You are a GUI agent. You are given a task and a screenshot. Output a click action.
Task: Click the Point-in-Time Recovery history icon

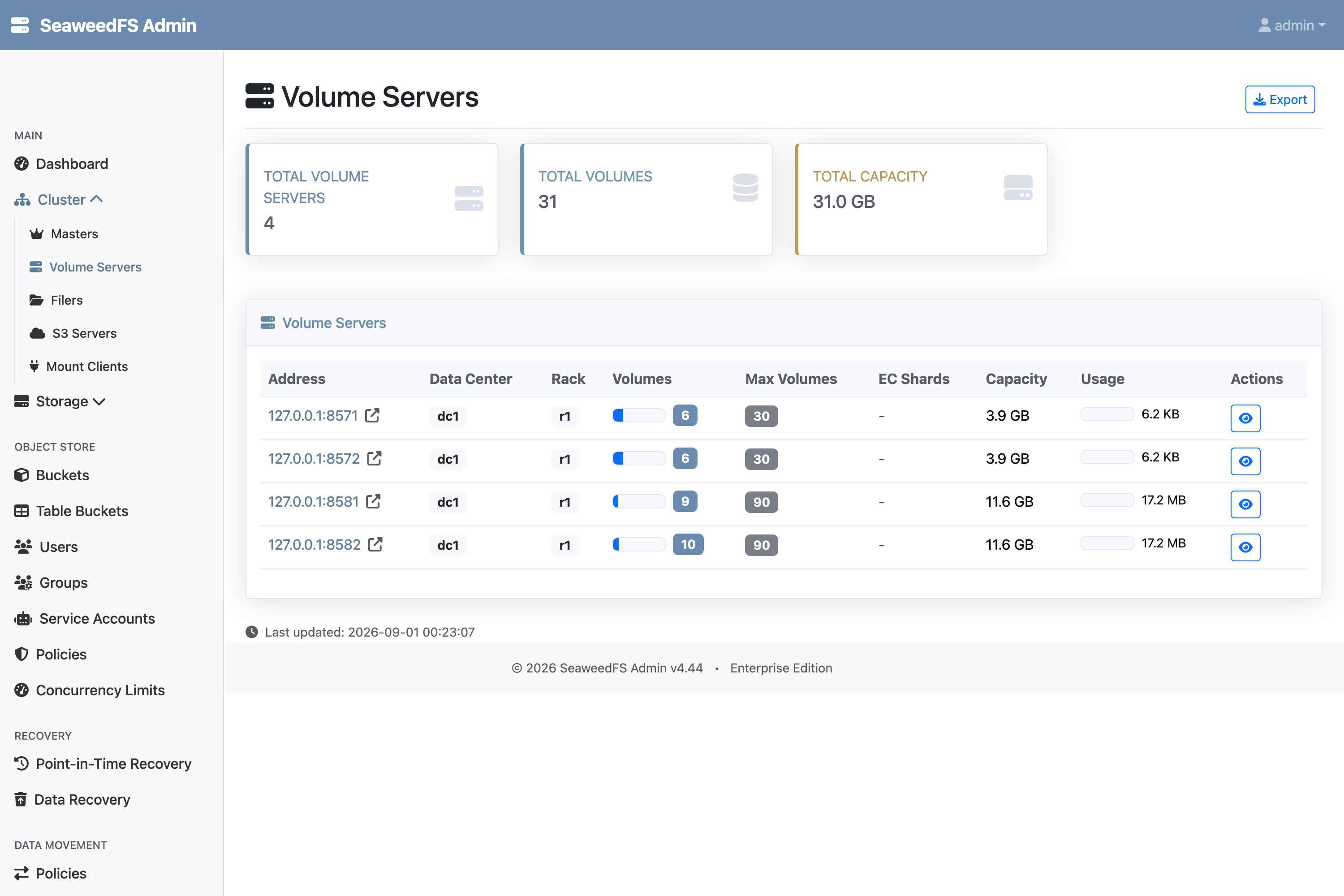[x=22, y=763]
